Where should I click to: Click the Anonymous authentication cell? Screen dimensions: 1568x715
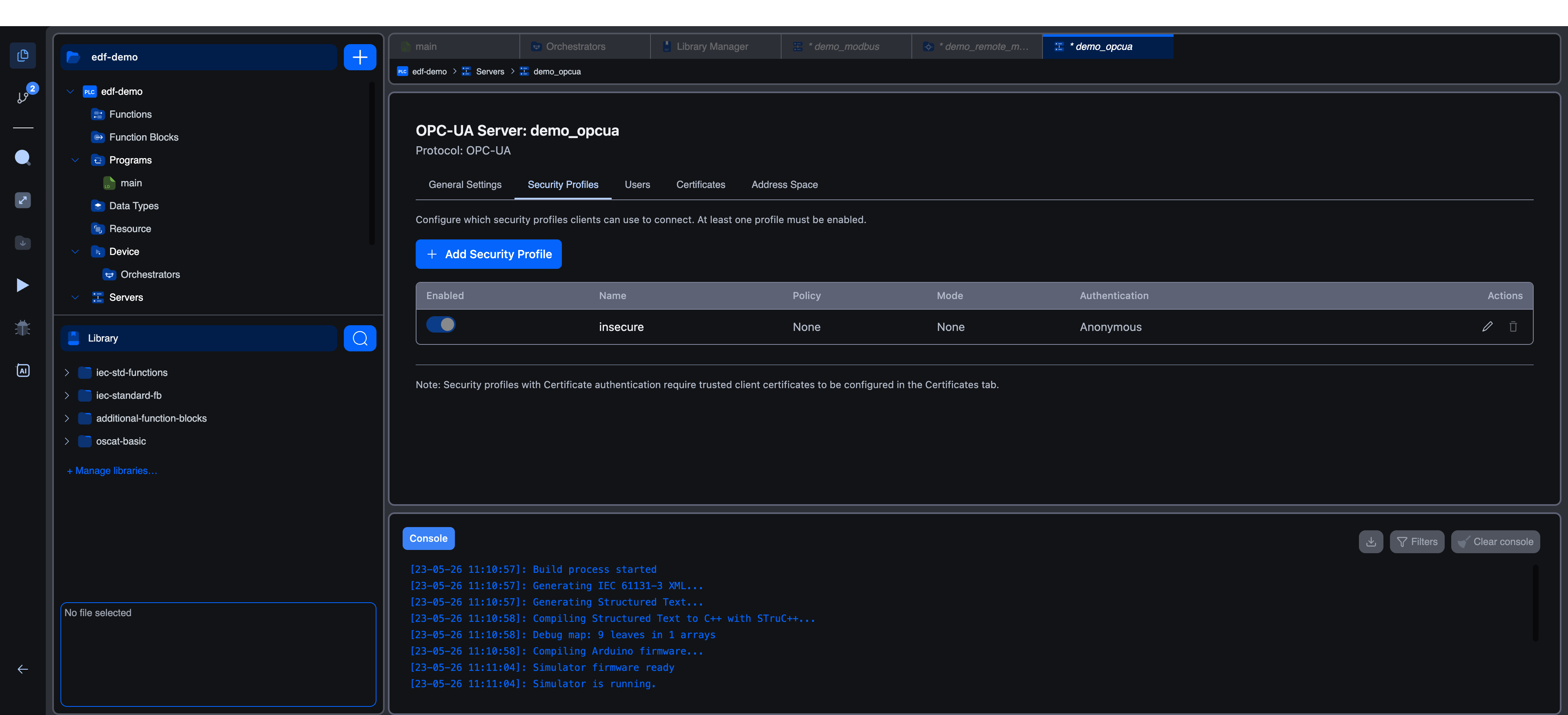[x=1110, y=327]
